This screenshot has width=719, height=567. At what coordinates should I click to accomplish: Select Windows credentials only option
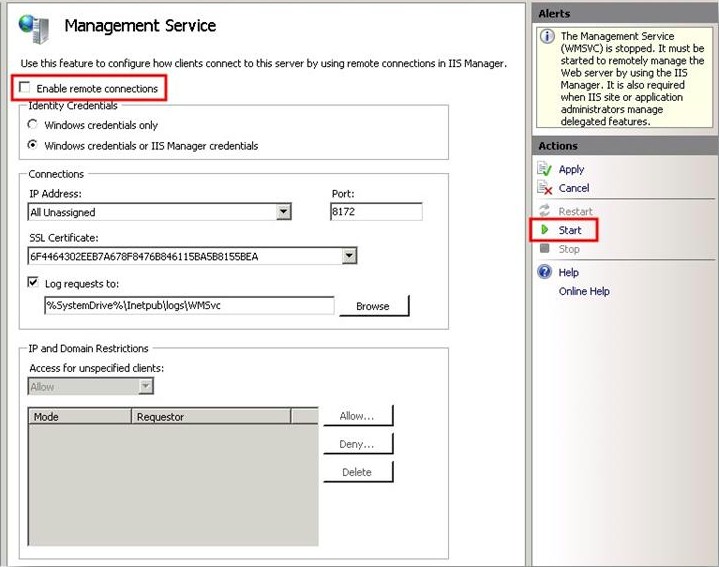[x=32, y=124]
